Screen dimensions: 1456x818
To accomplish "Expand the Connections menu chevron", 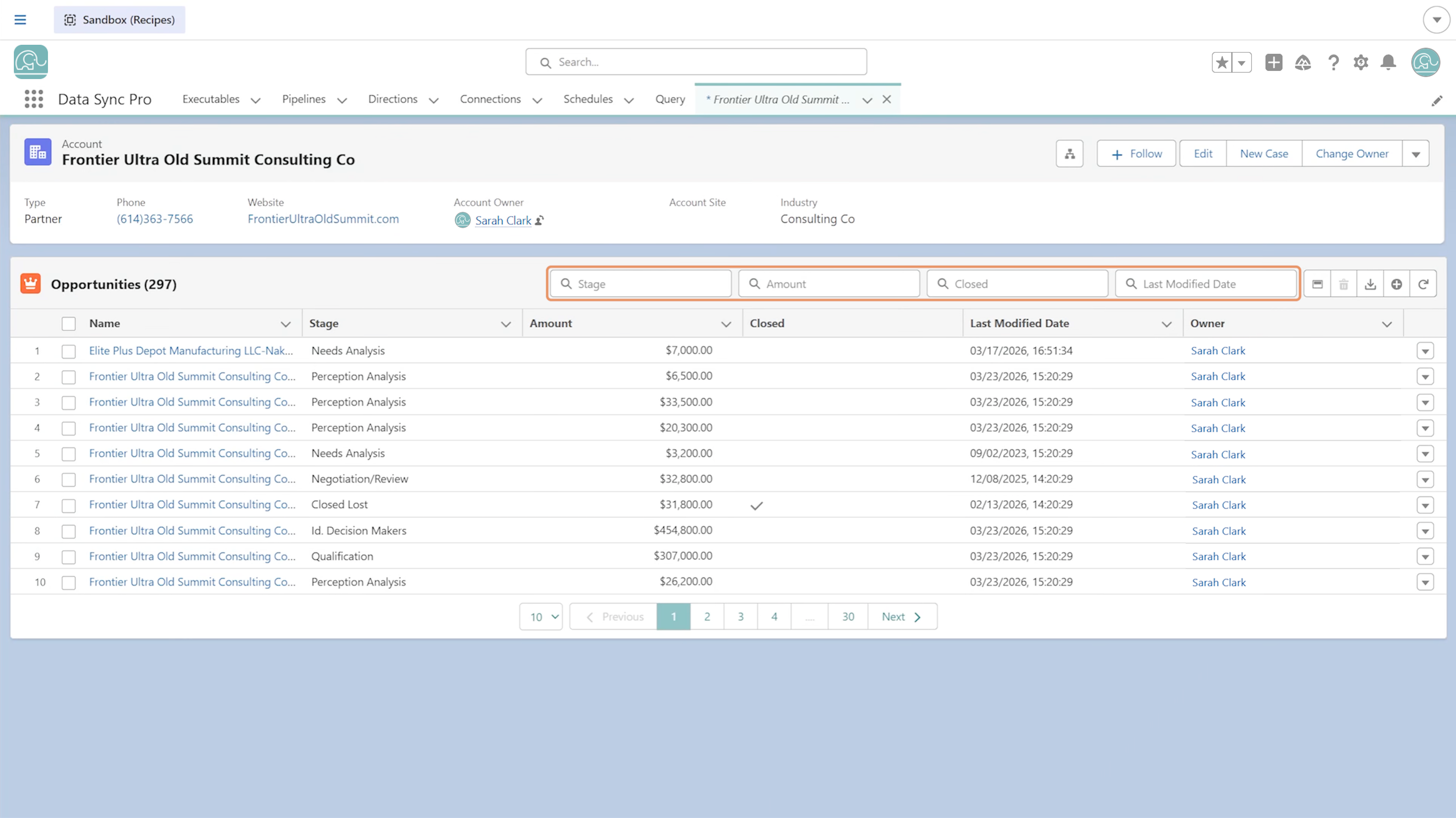I will [538, 100].
